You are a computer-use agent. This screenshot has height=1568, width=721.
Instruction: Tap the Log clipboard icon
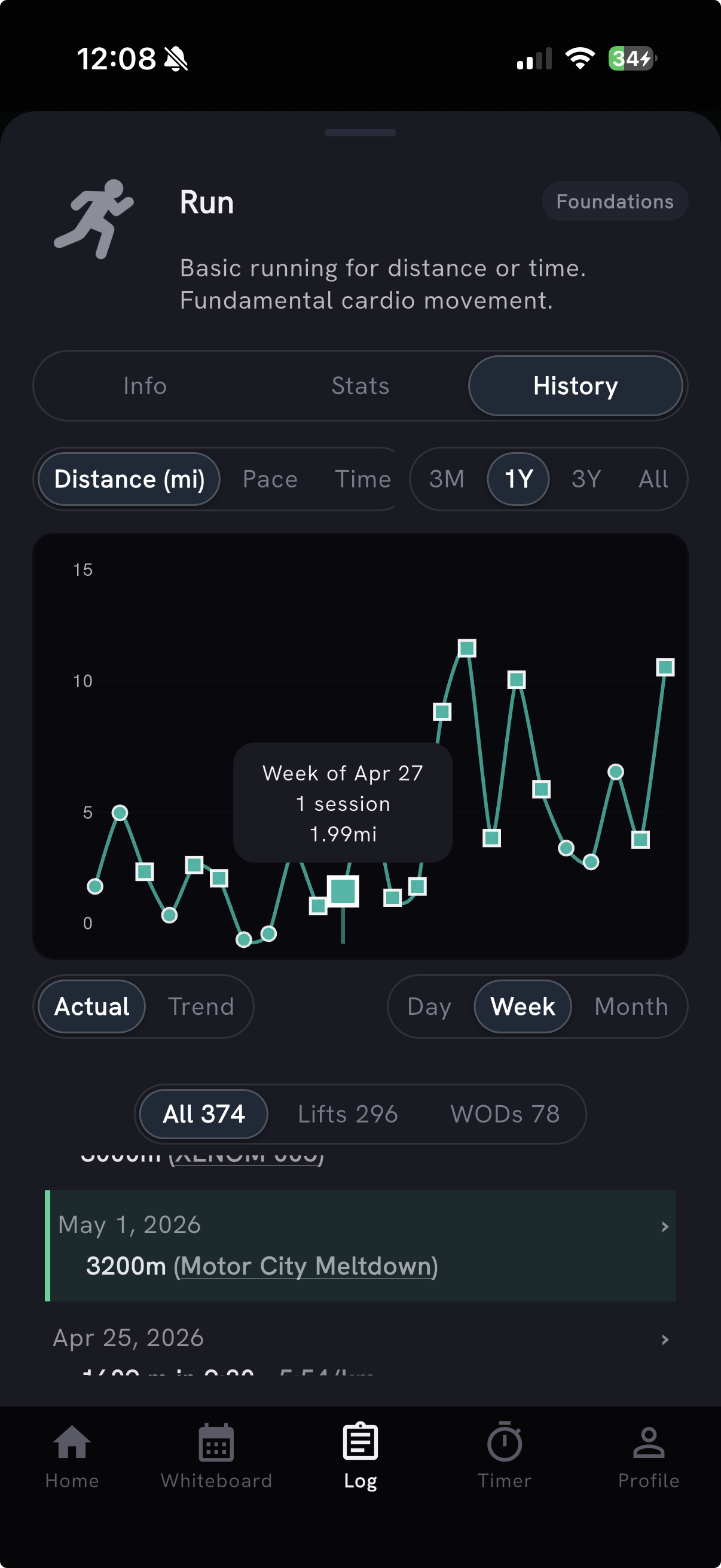(x=360, y=1441)
